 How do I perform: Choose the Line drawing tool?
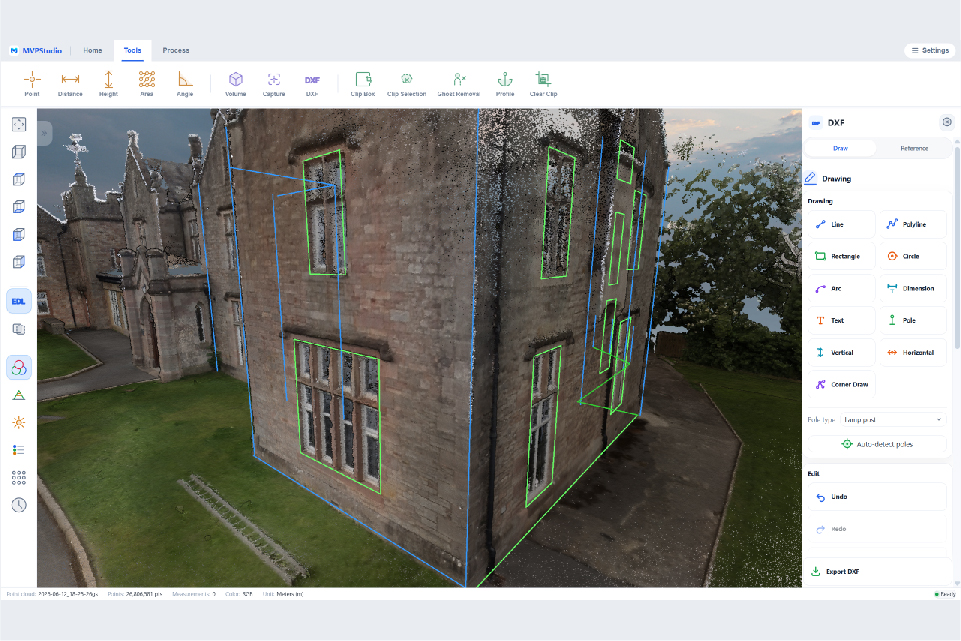point(841,224)
